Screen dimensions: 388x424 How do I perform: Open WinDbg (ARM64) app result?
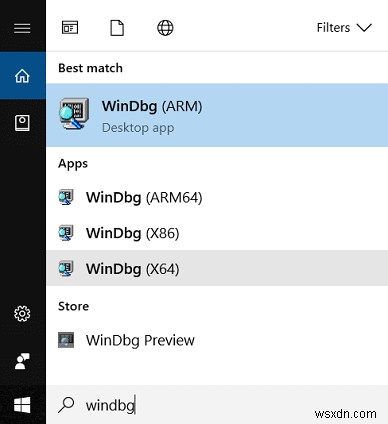(x=217, y=197)
